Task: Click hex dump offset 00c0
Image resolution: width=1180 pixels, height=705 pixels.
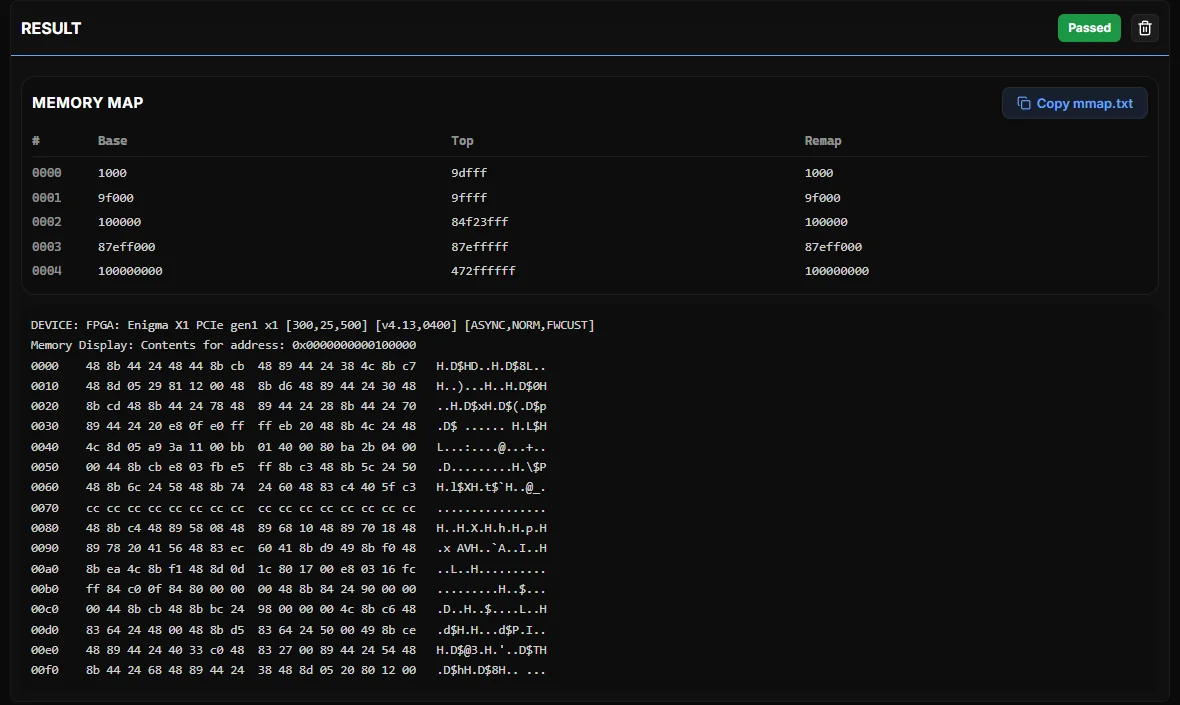Action: tap(44, 609)
